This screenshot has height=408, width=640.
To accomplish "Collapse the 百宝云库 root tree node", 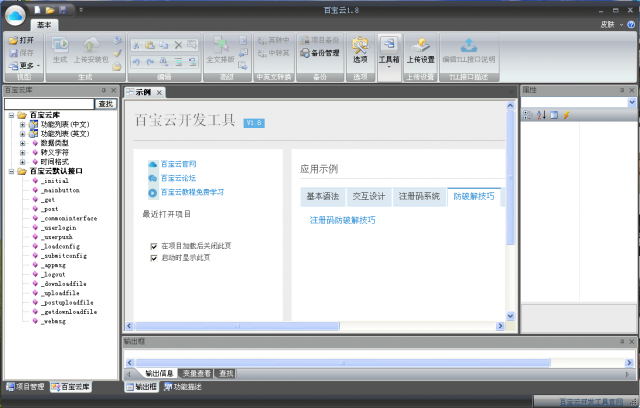I will (x=11, y=115).
